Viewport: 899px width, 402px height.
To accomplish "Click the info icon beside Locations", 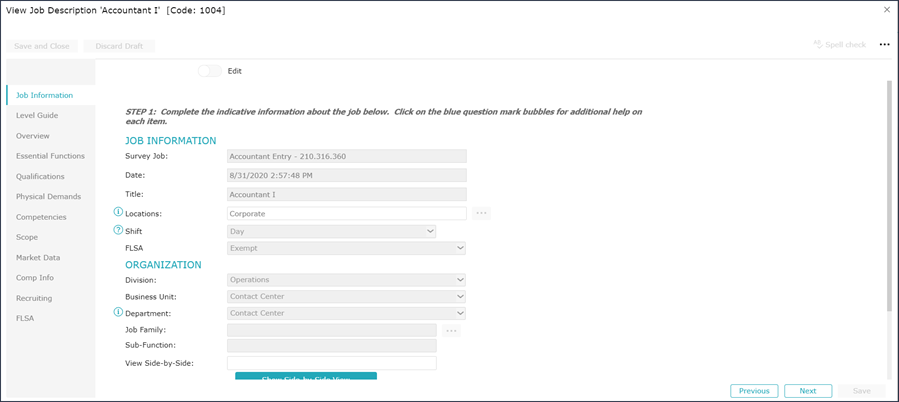I will (x=118, y=212).
